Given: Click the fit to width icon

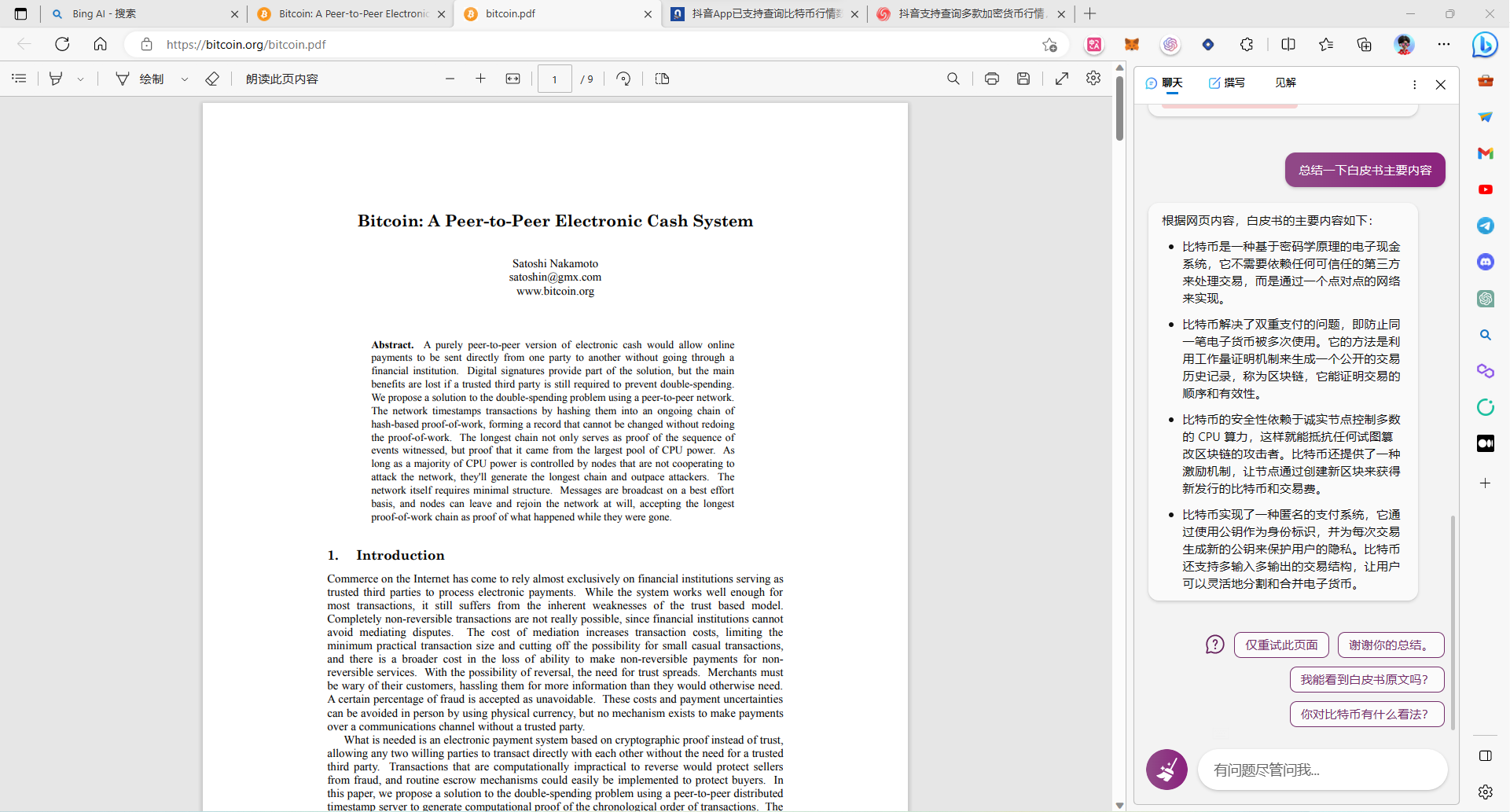Looking at the screenshot, I should (513, 79).
